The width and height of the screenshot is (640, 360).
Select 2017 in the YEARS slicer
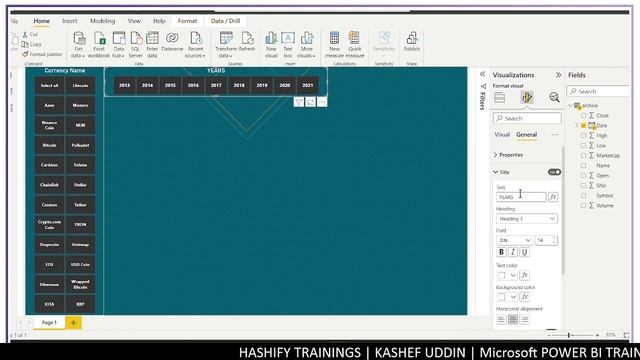pyautogui.click(x=216, y=85)
